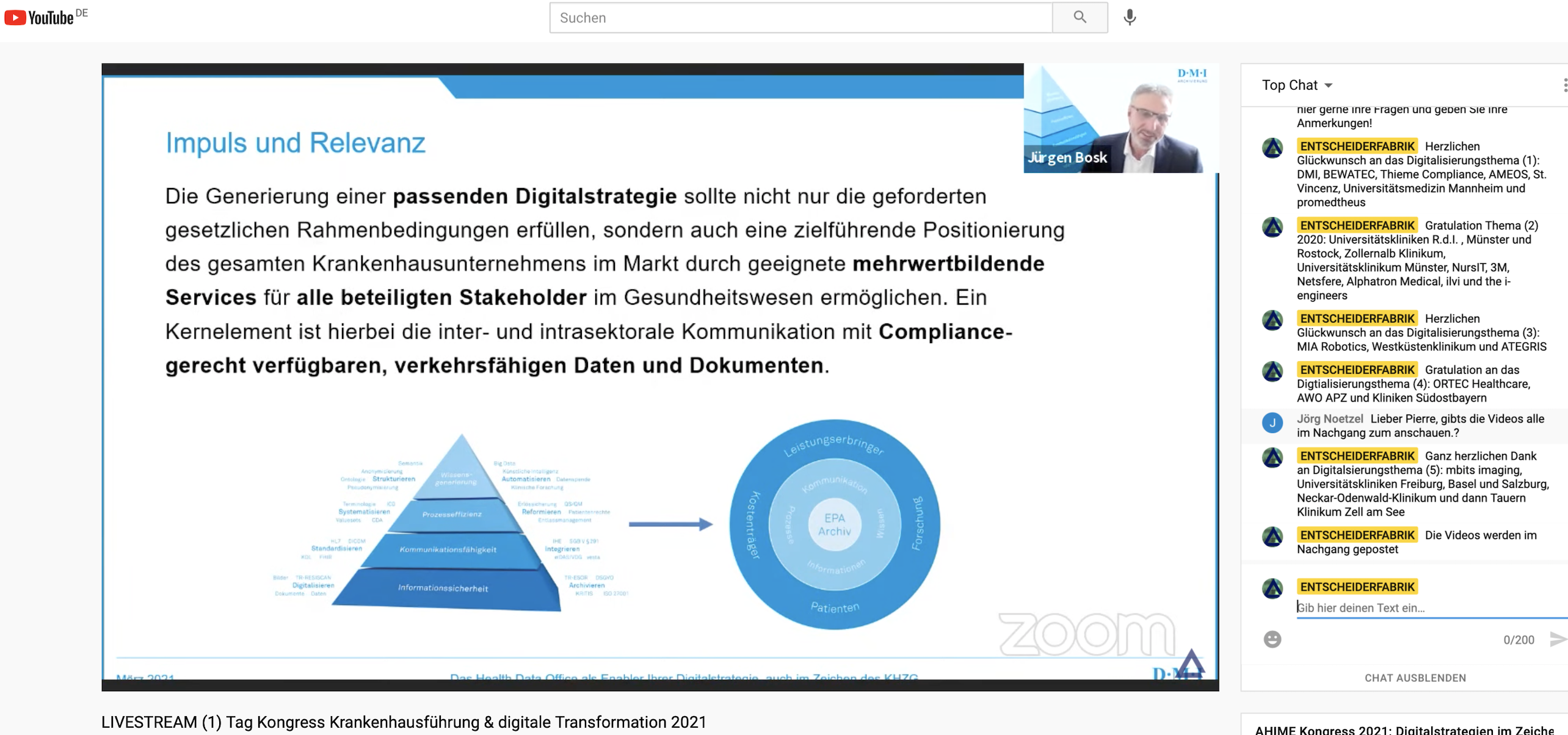Click the chat text input field

tap(1431, 607)
